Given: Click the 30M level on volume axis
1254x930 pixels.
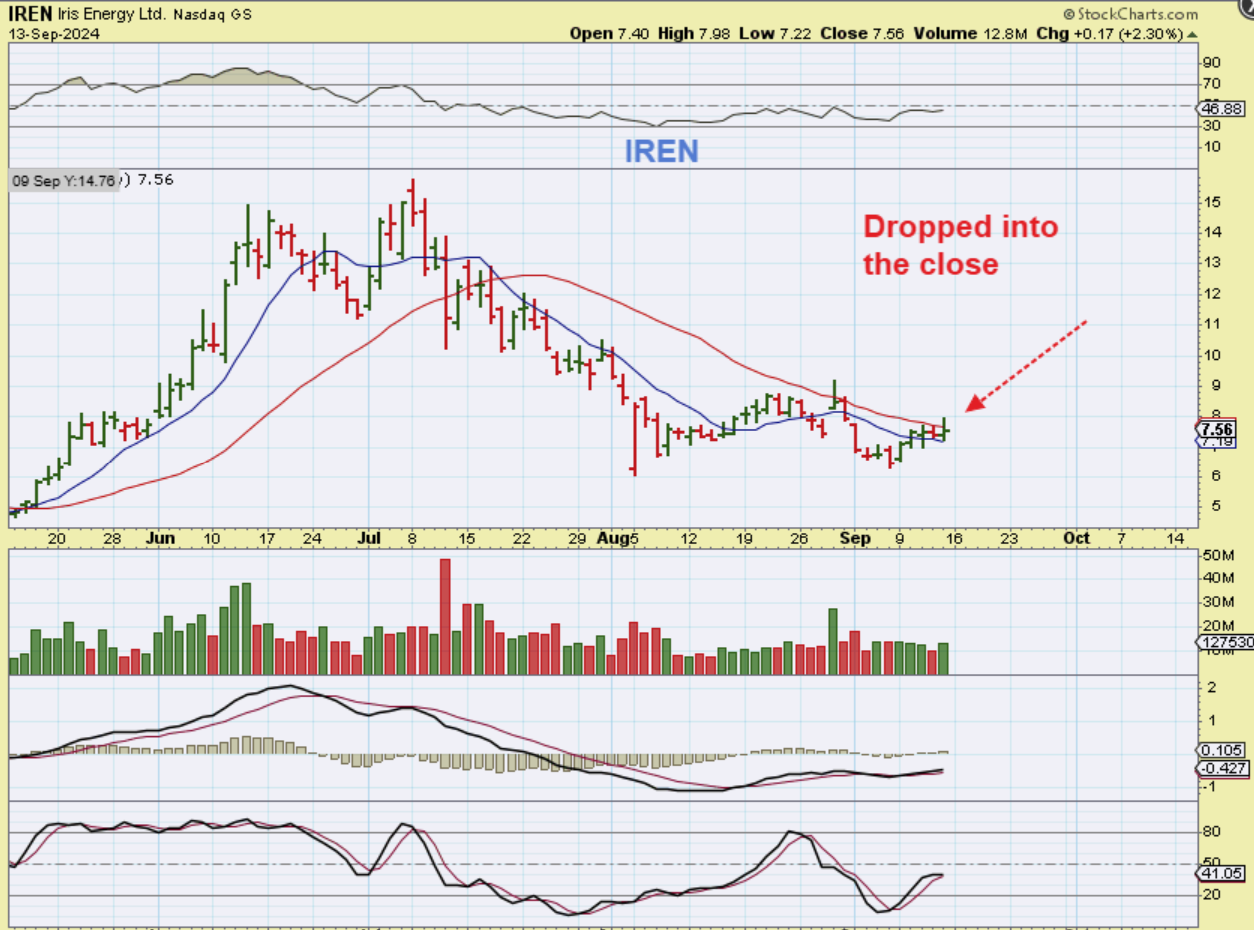Looking at the screenshot, I should click(1217, 601).
